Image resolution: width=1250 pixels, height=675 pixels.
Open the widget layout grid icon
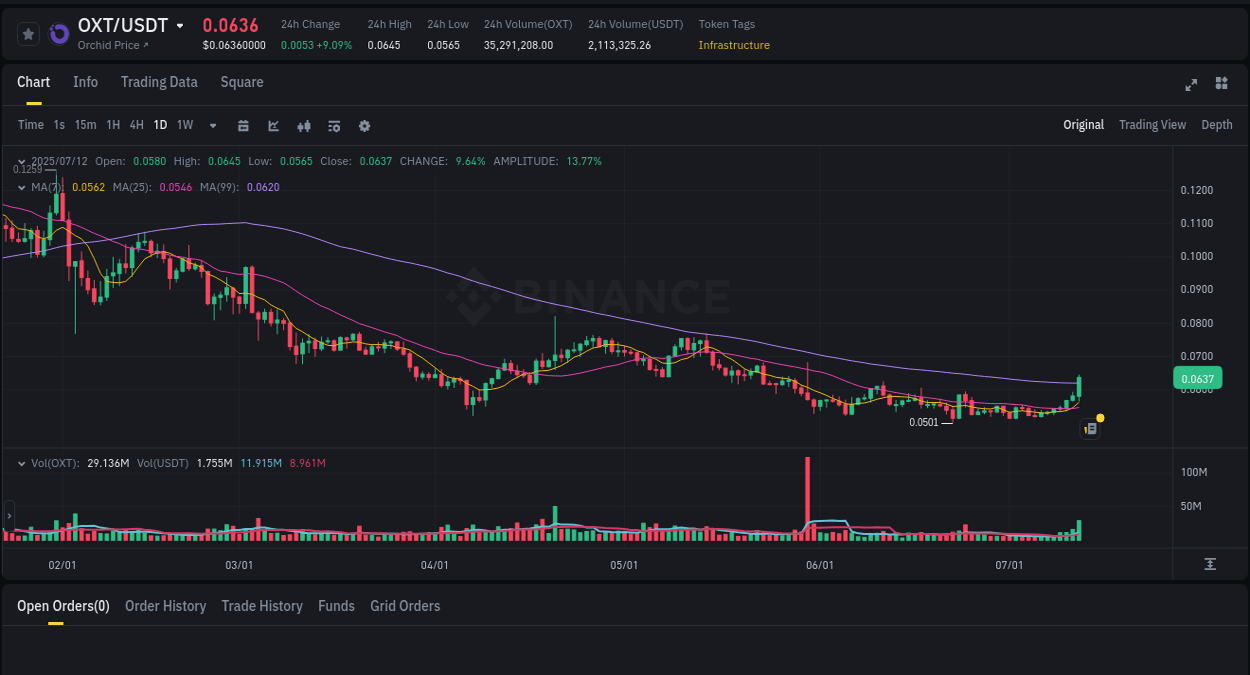1221,85
